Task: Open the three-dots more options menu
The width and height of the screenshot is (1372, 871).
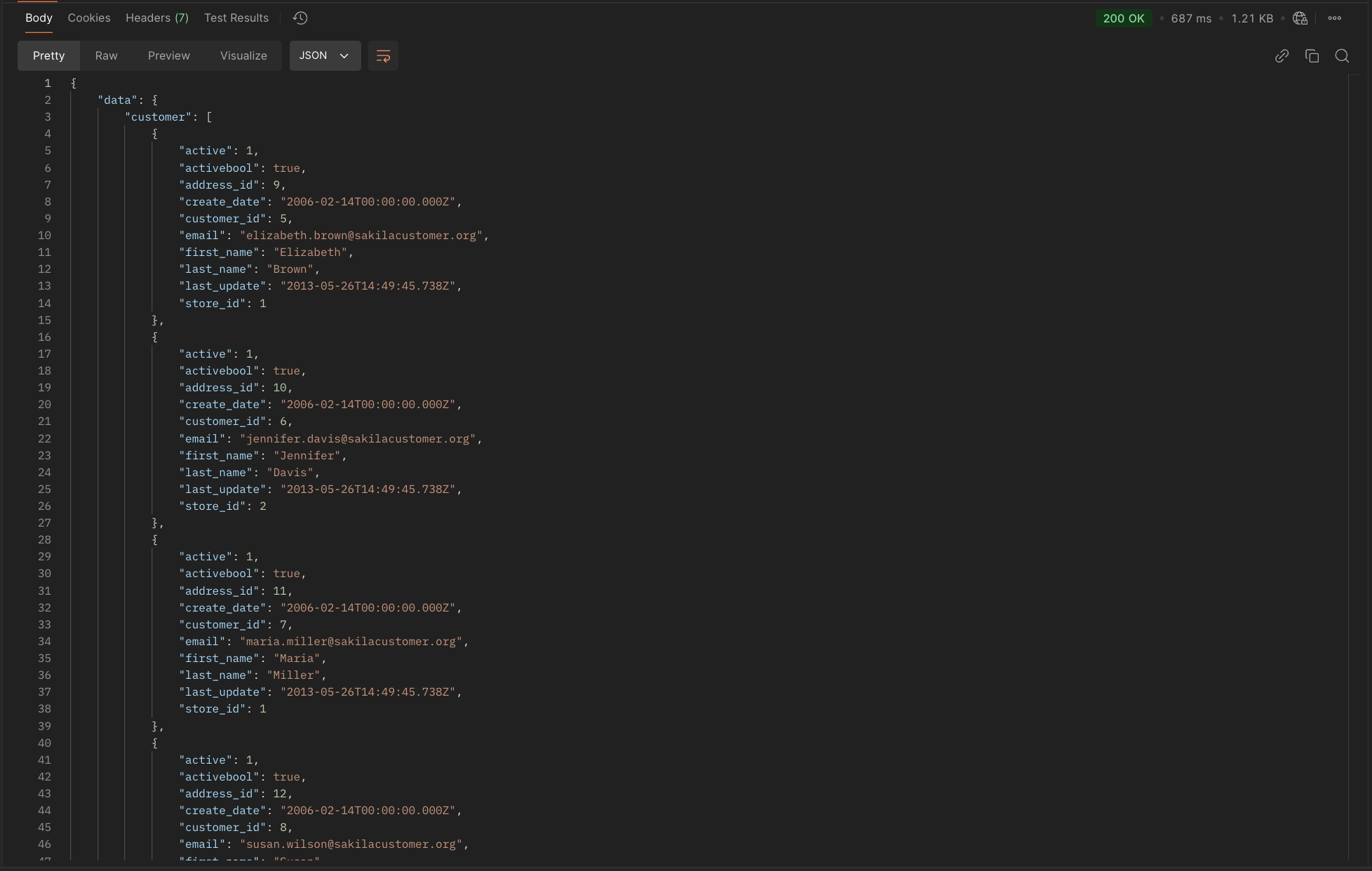Action: [1334, 18]
